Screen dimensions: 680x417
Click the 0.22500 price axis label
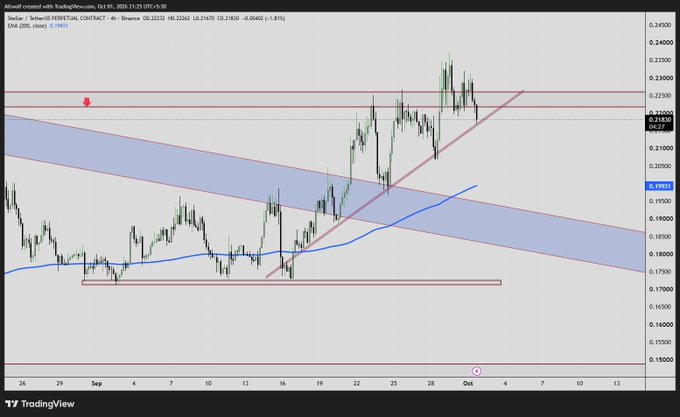coord(660,95)
